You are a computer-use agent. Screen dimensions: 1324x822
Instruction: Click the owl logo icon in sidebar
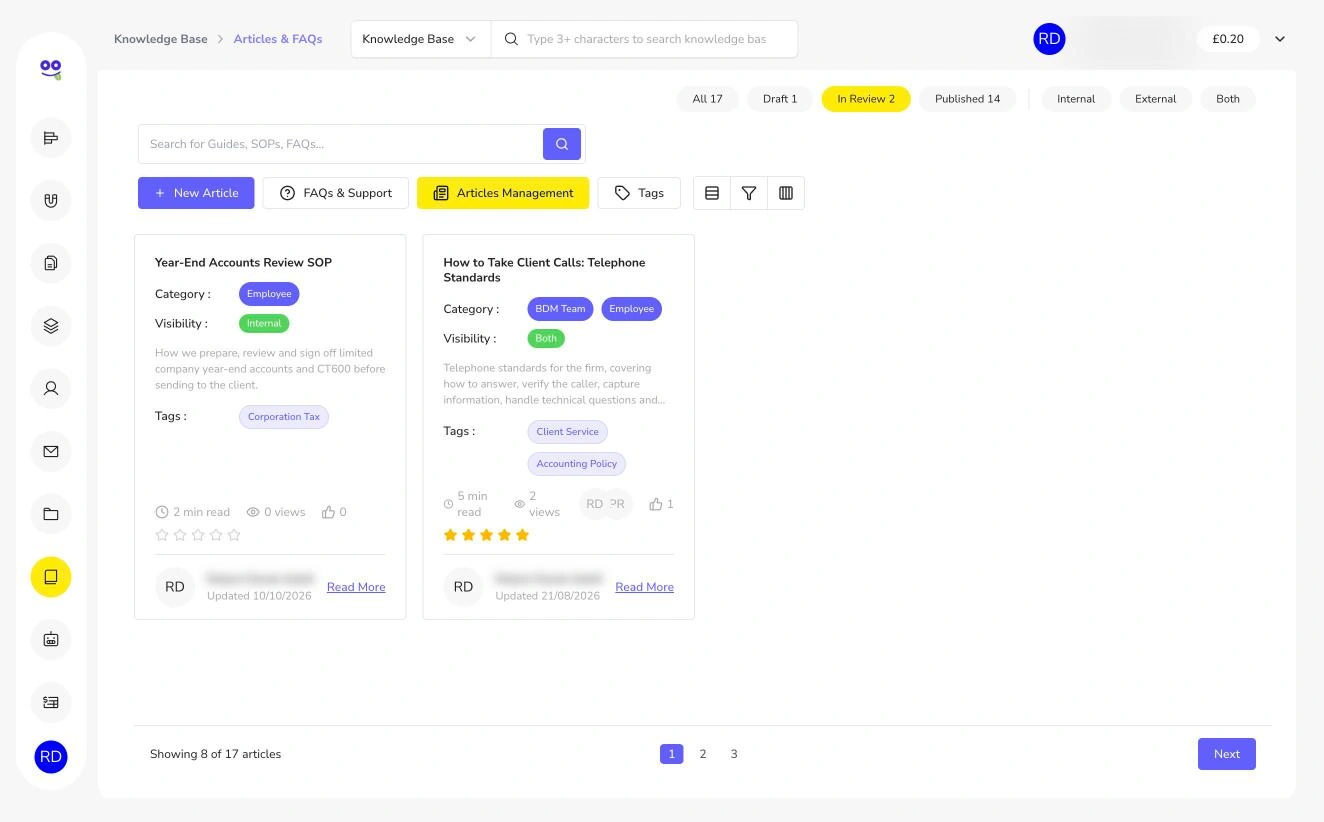[50, 68]
